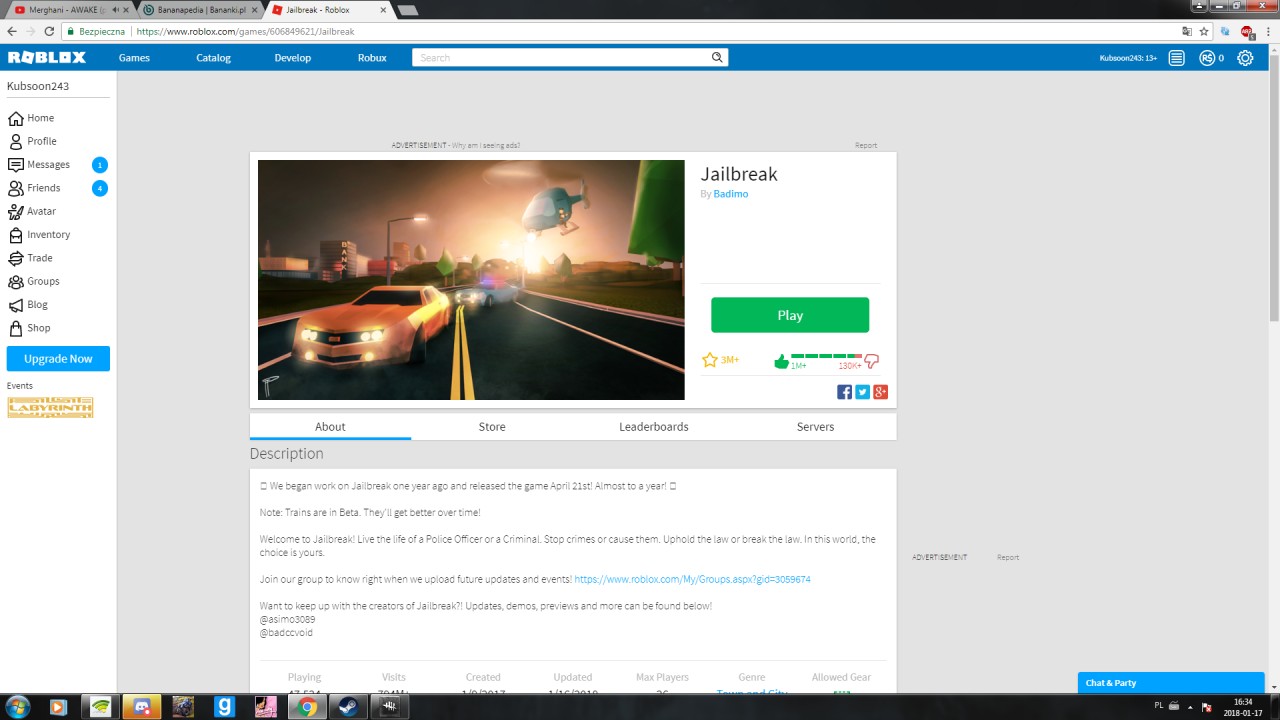
Task: Click the Jailbreak game thumbnail image
Action: coord(471,280)
